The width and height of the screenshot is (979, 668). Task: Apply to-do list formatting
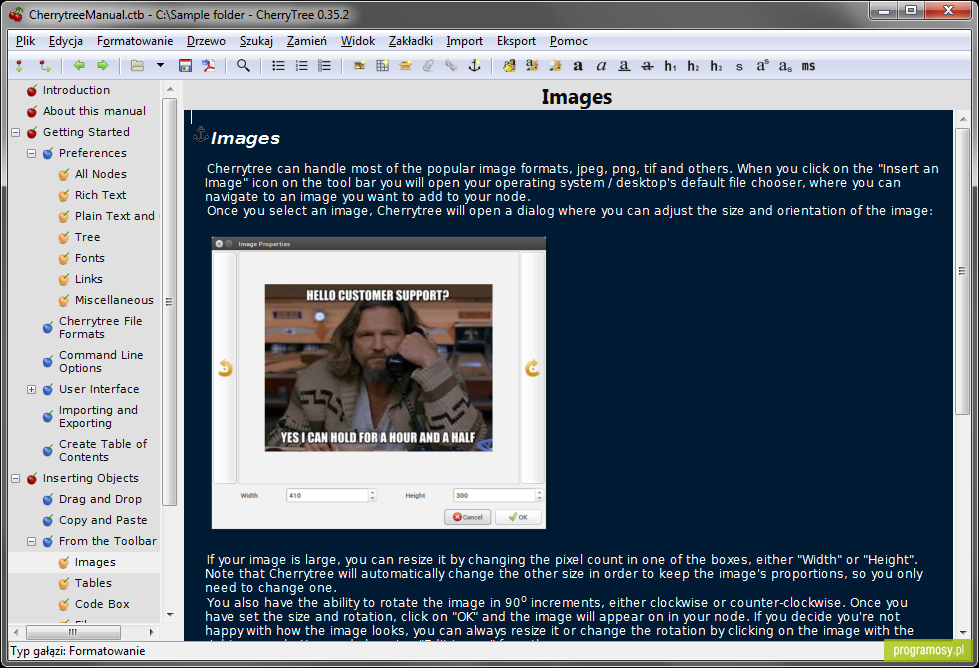click(325, 66)
